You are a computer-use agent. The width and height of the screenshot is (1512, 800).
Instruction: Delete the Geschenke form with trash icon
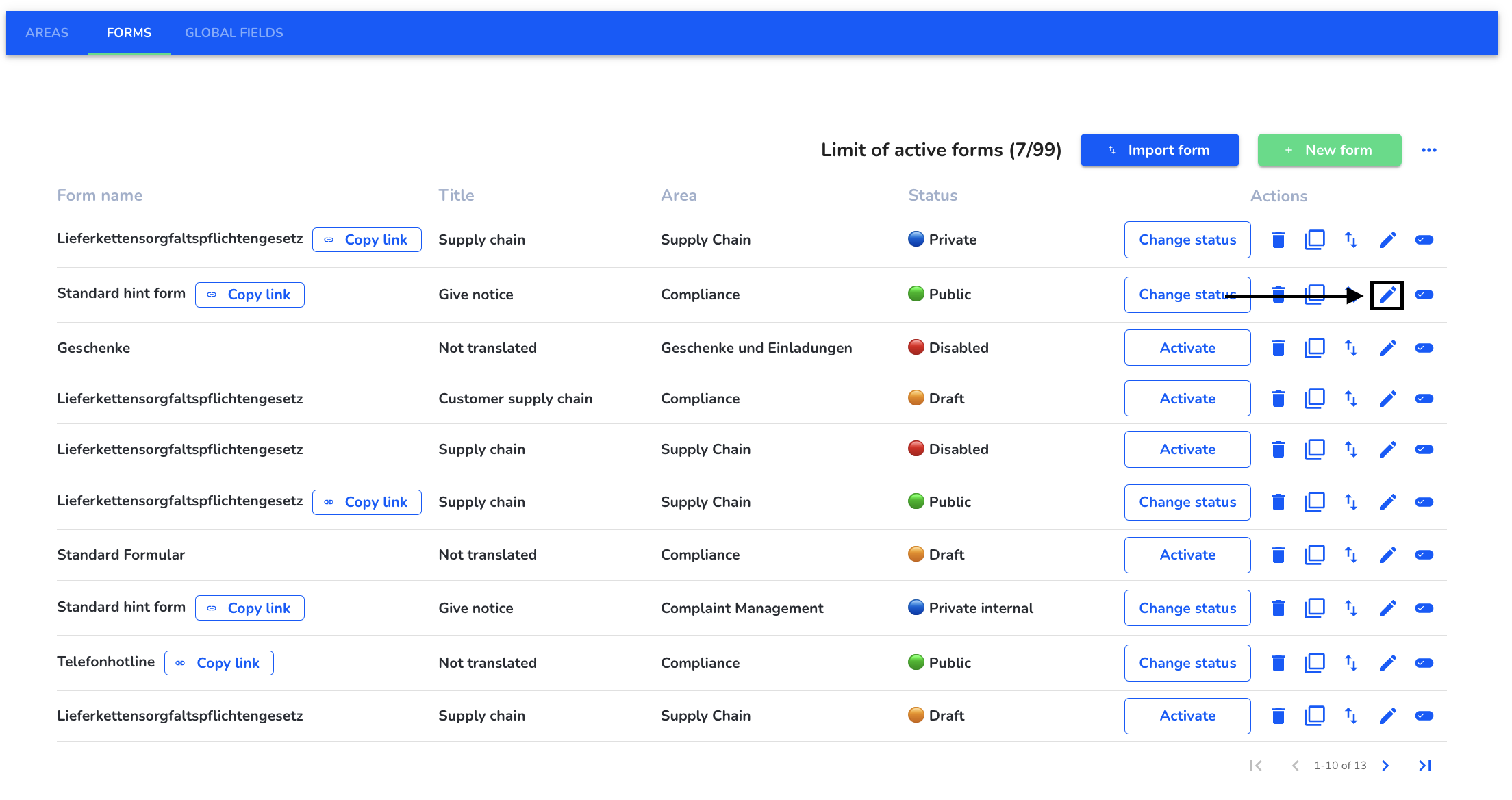click(1278, 348)
